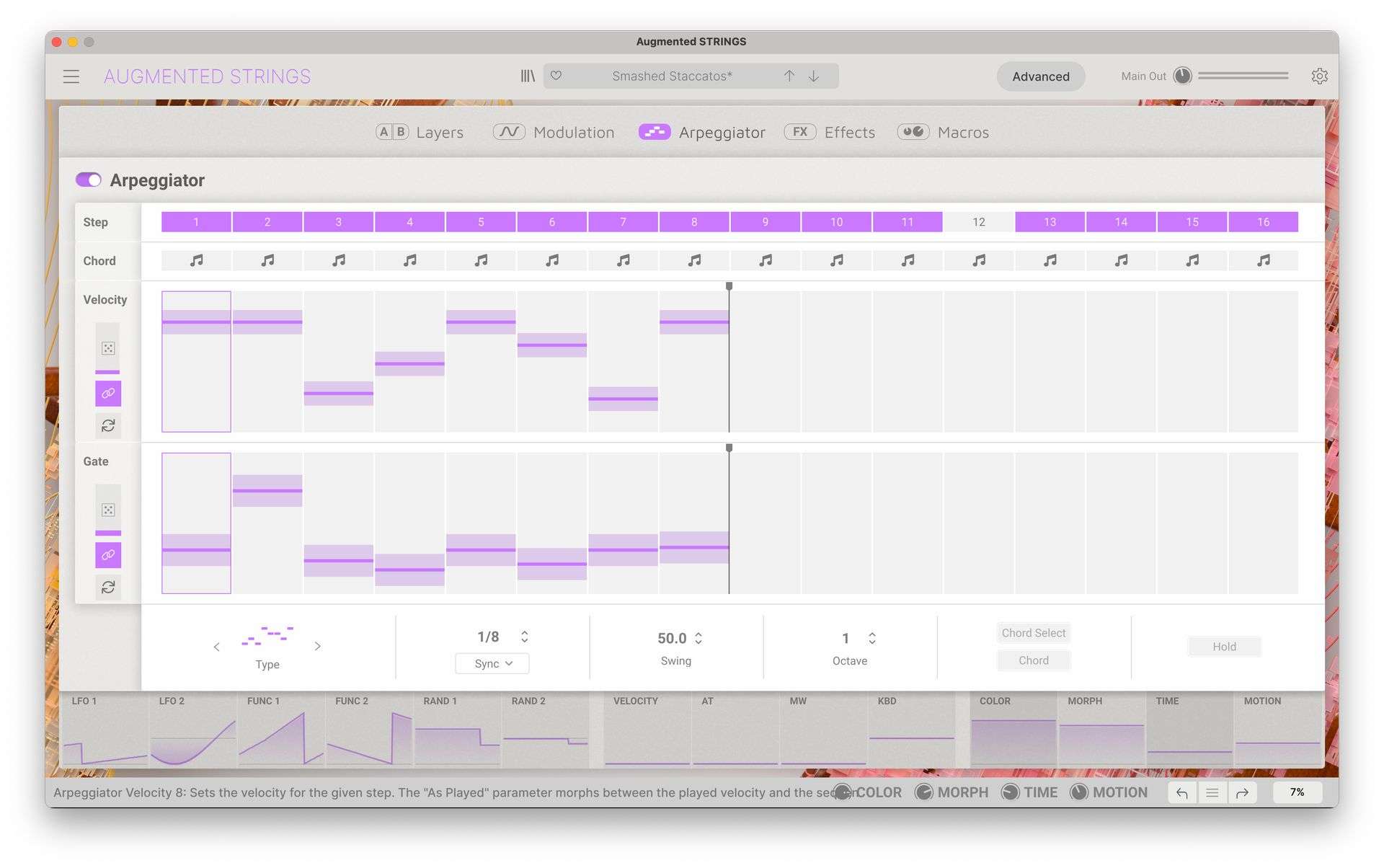
Task: Randomize velocity with the dice icon
Action: (x=108, y=348)
